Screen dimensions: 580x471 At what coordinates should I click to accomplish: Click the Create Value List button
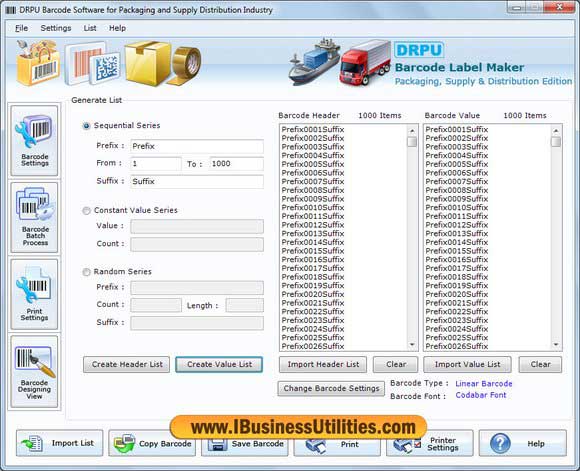point(219,364)
